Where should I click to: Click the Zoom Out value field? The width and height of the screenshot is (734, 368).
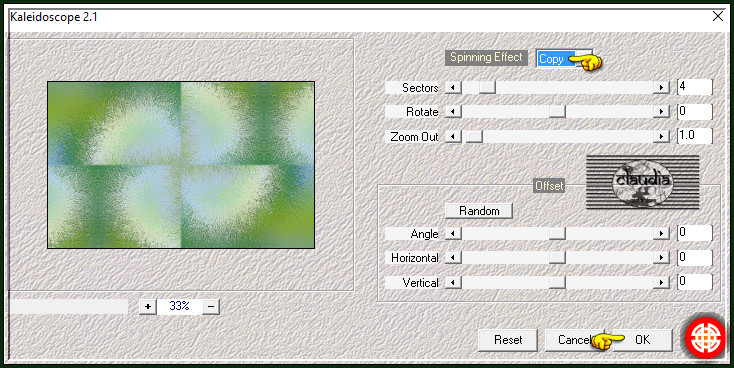click(x=695, y=136)
